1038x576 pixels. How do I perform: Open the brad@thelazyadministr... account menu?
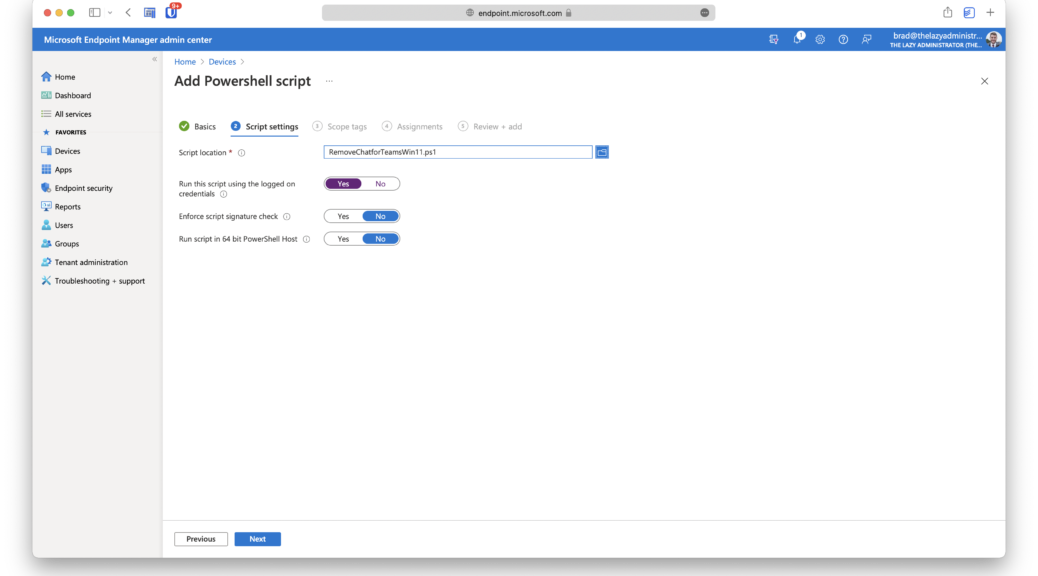pos(936,40)
